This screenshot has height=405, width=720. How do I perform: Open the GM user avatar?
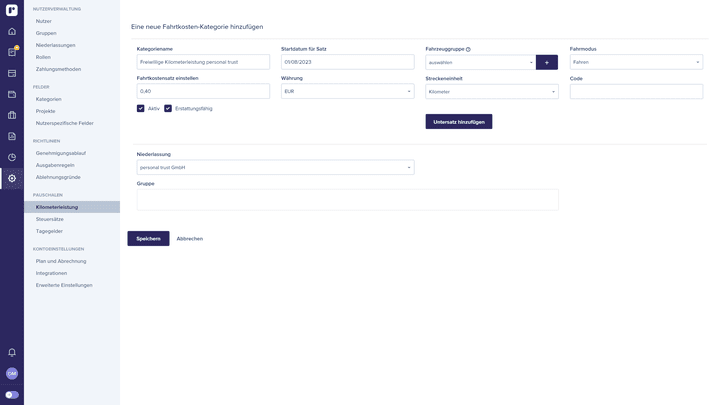[12, 373]
